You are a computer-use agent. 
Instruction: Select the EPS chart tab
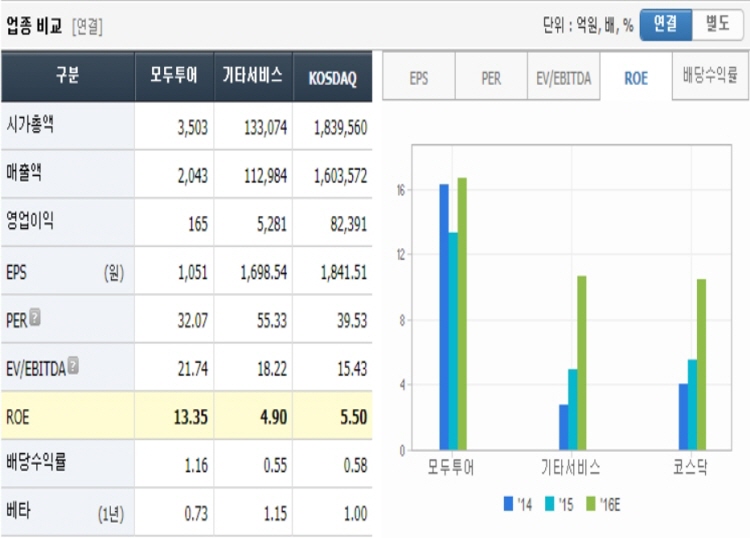[419, 77]
